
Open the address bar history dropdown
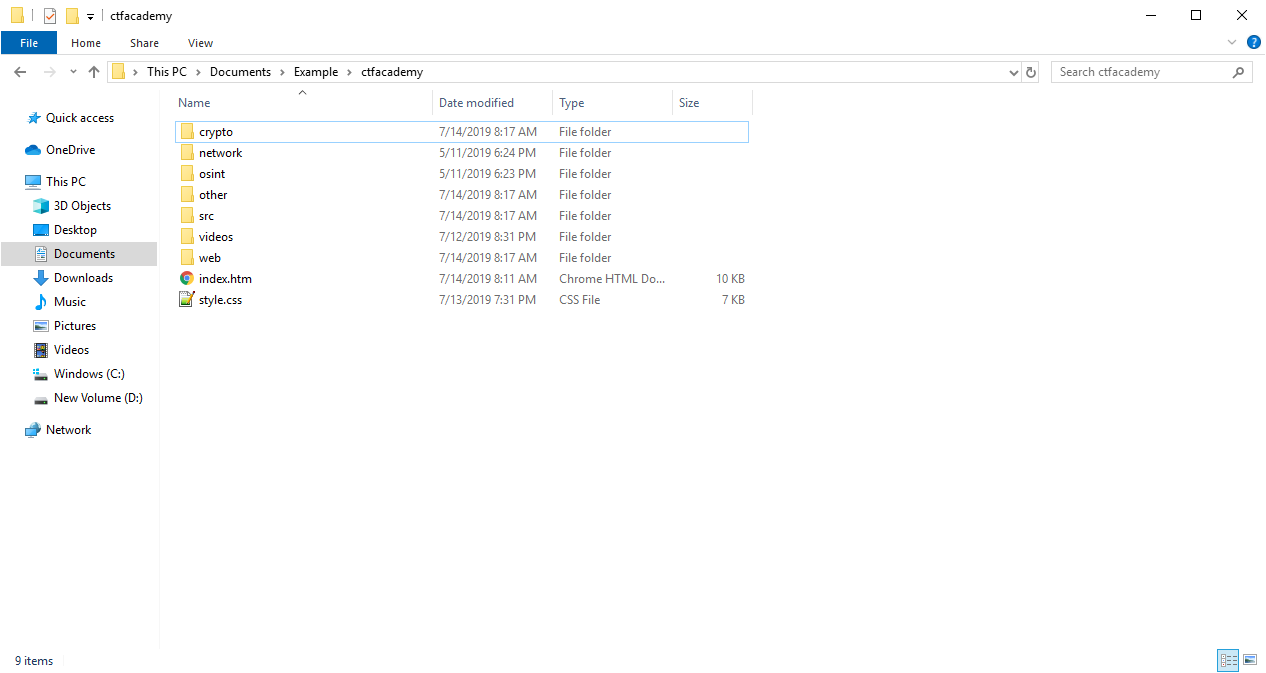tap(1014, 72)
